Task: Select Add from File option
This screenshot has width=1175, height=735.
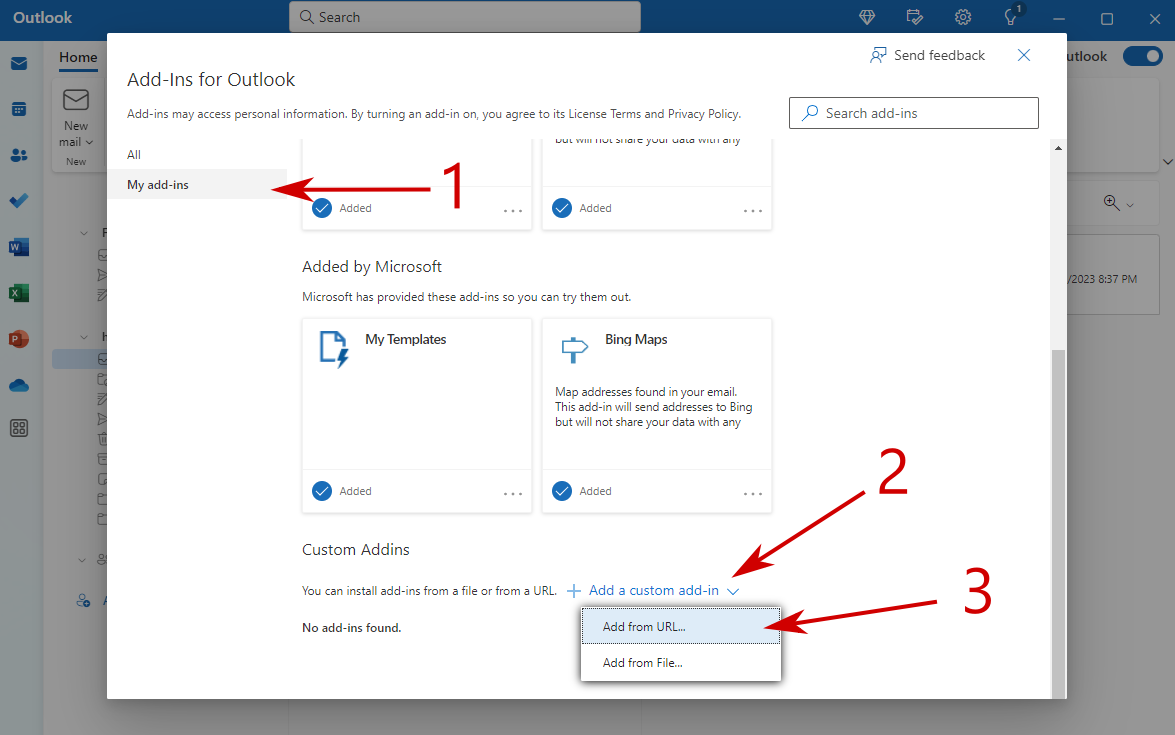Action: [642, 663]
